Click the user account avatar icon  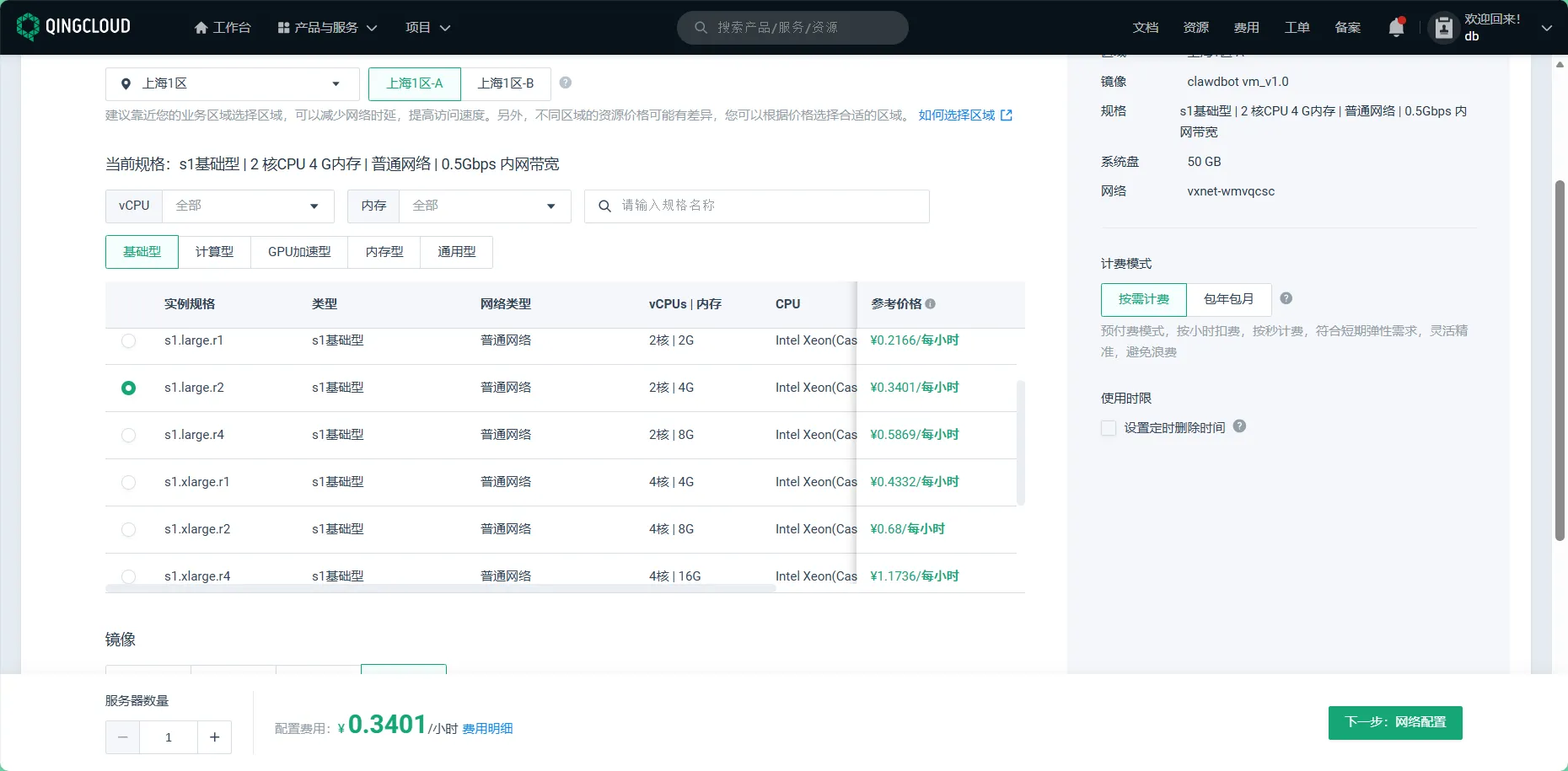[1443, 28]
